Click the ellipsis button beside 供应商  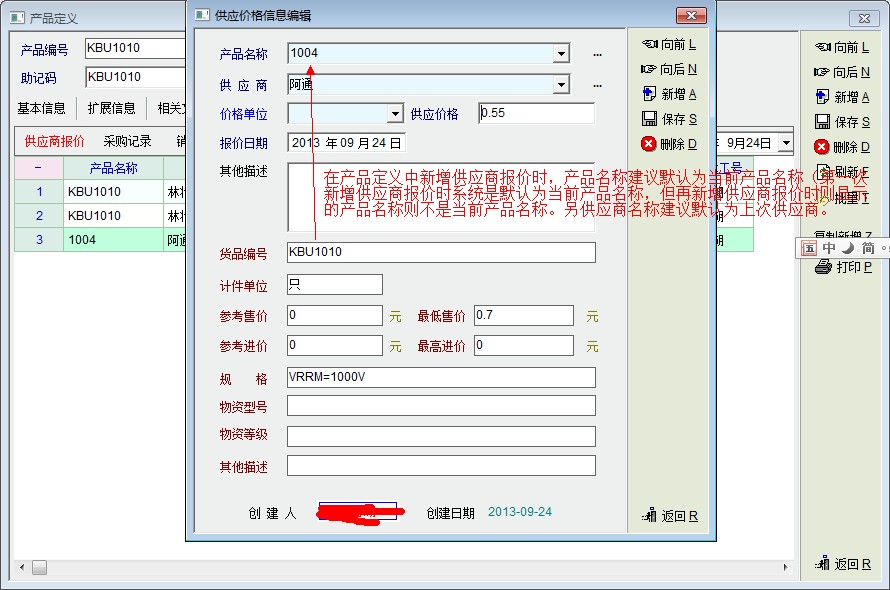(x=598, y=85)
